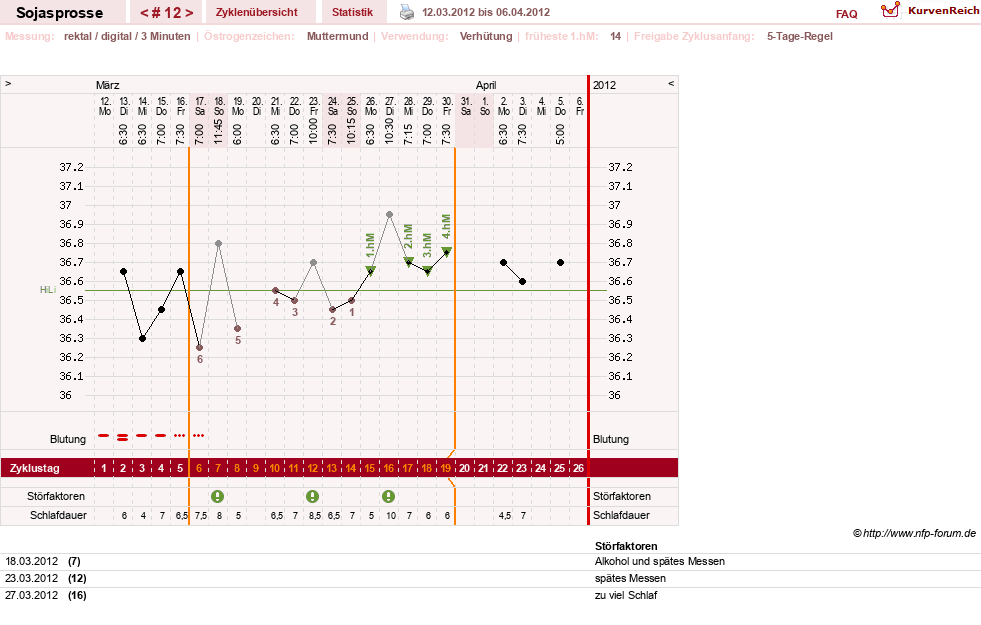This screenshot has width=981, height=625.
Task: Click the 4.hM triangle marker
Action: (447, 252)
